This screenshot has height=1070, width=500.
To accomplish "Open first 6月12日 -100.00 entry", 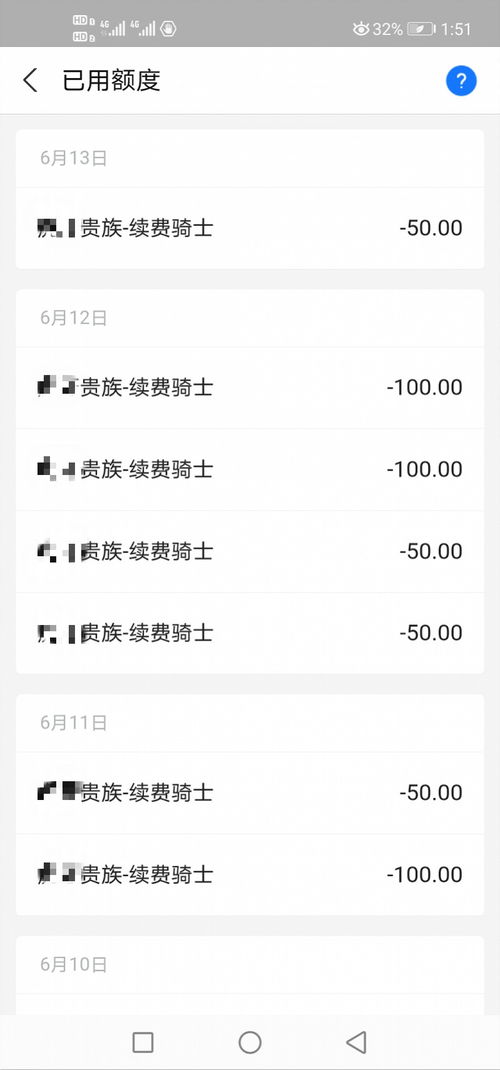I will [x=250, y=388].
